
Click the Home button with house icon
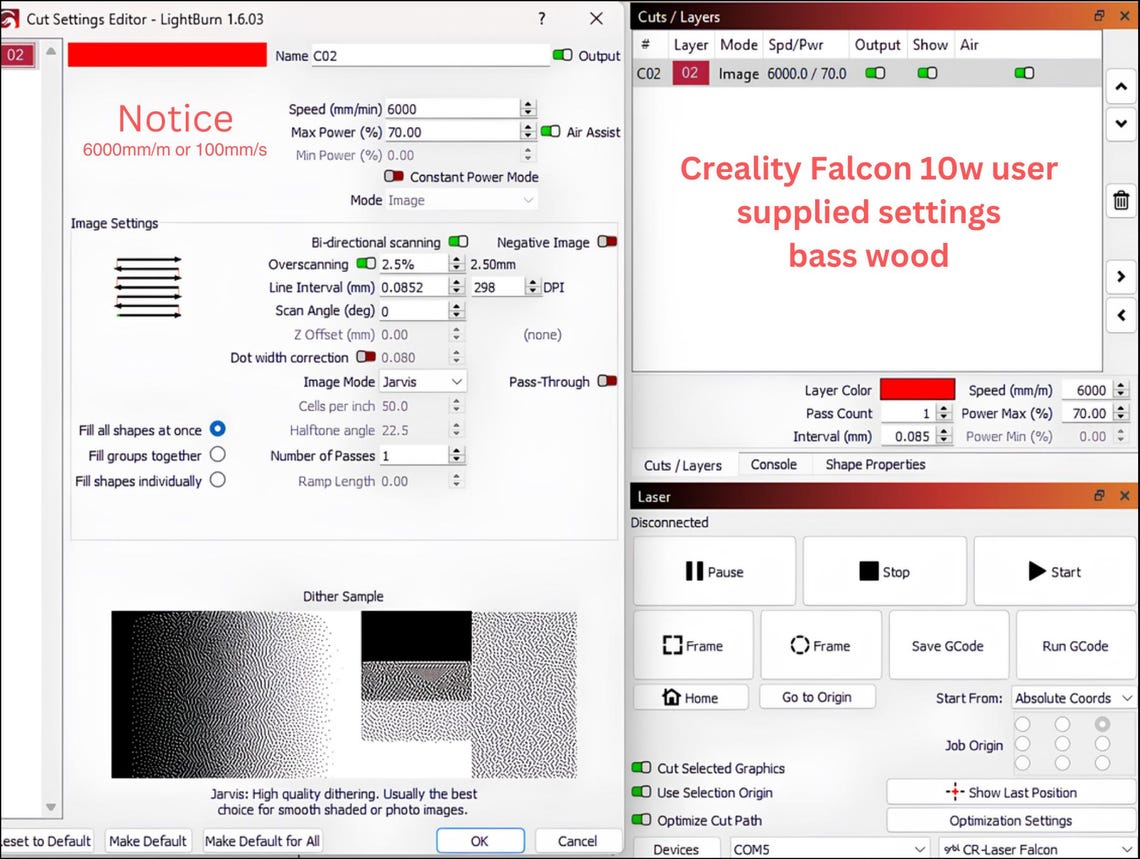(691, 698)
